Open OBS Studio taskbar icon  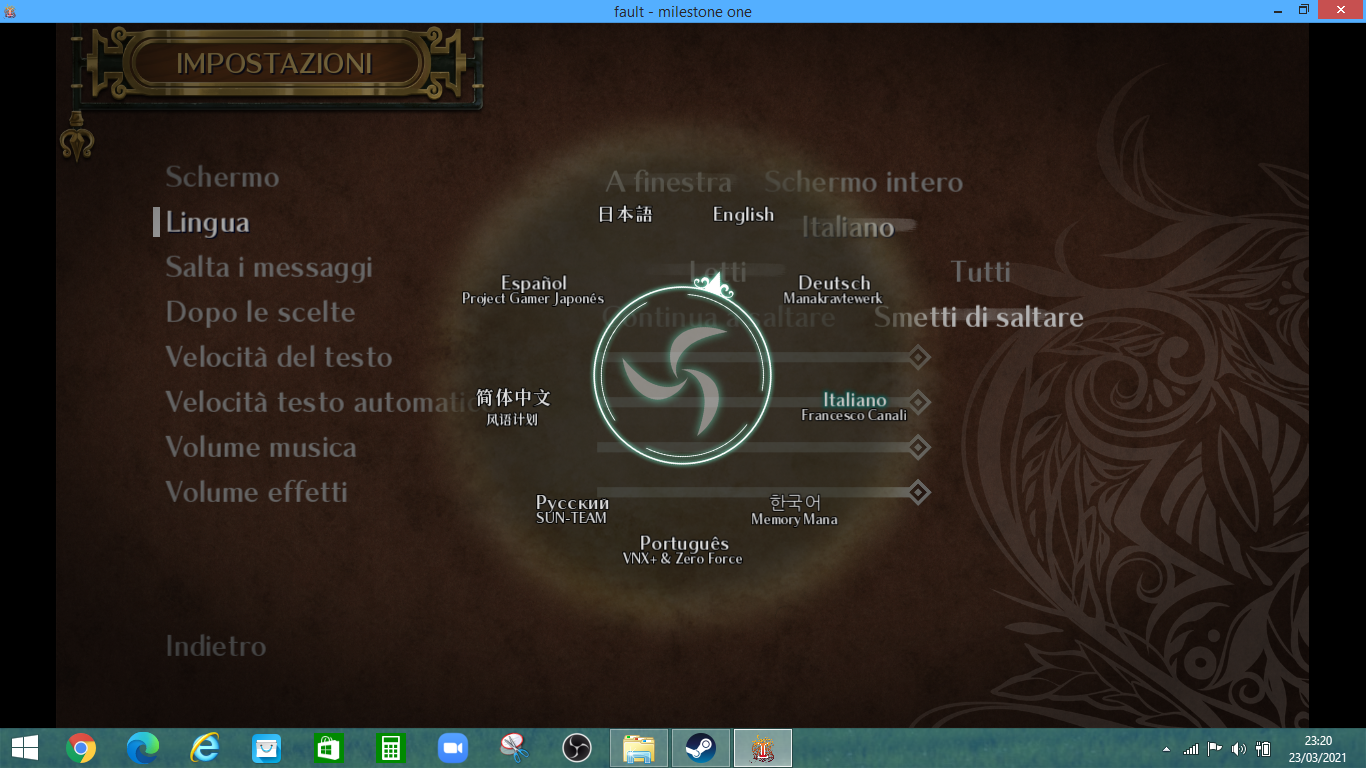pyautogui.click(x=577, y=748)
